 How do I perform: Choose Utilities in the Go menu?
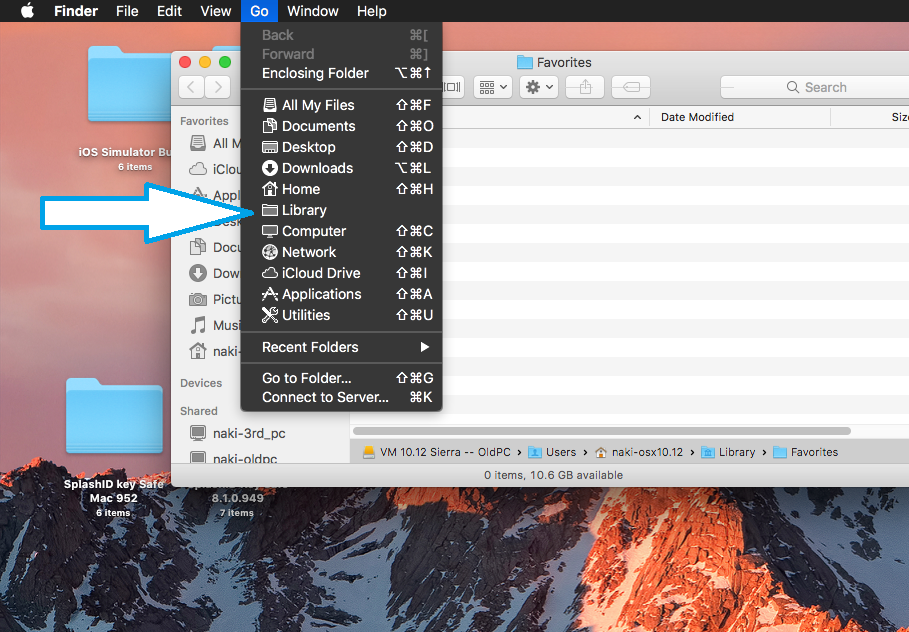click(x=305, y=315)
